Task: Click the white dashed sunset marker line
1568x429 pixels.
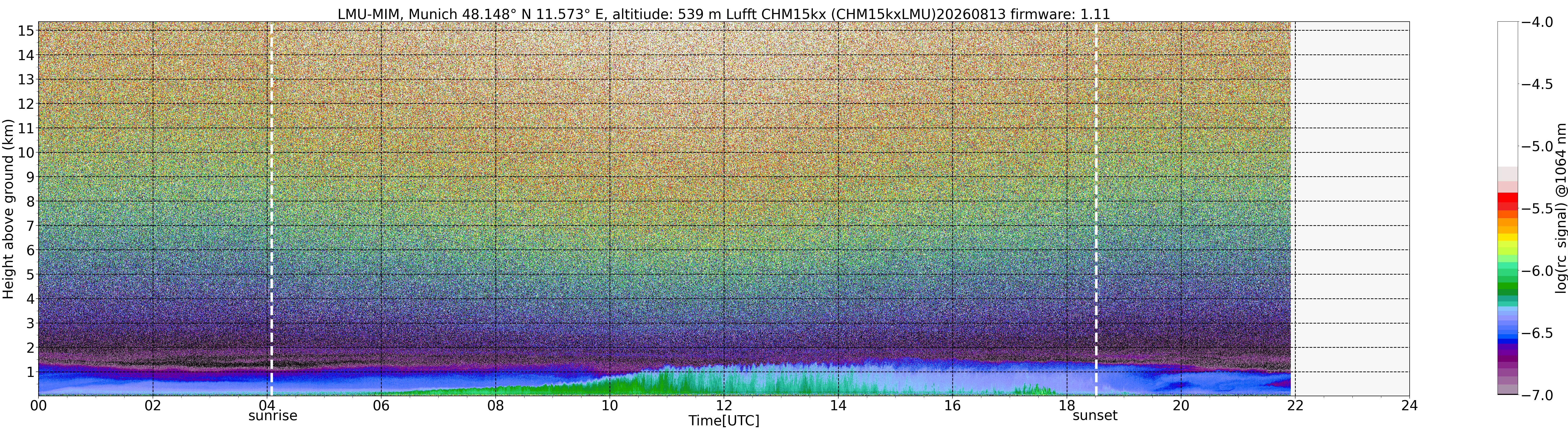Action: tap(1096, 209)
